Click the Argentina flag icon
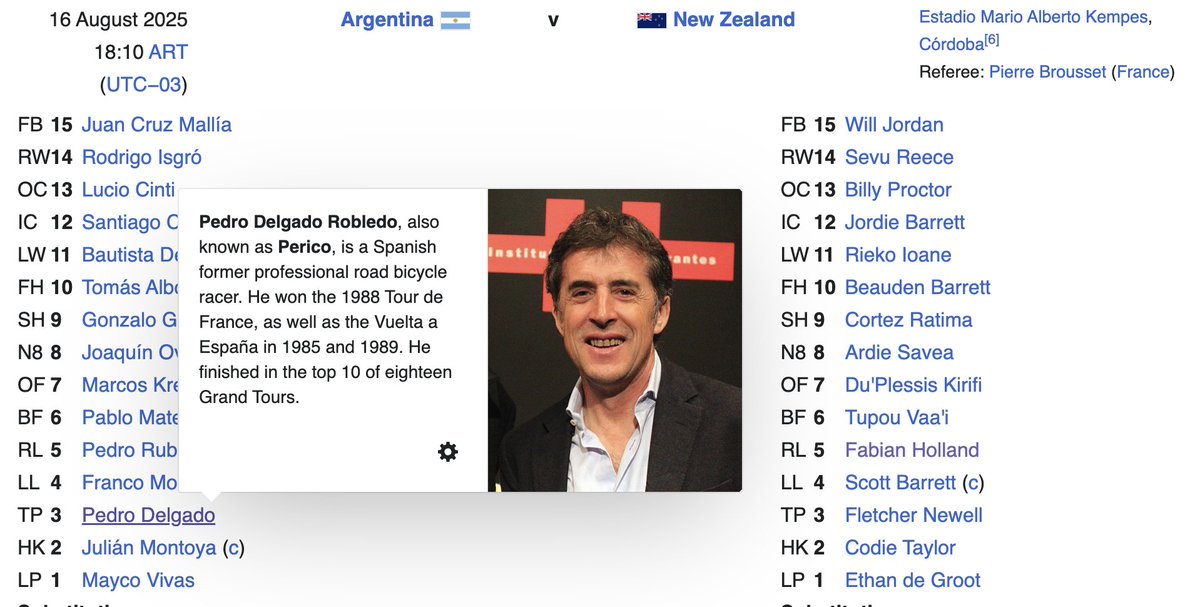The width and height of the screenshot is (1200, 607). click(x=455, y=20)
